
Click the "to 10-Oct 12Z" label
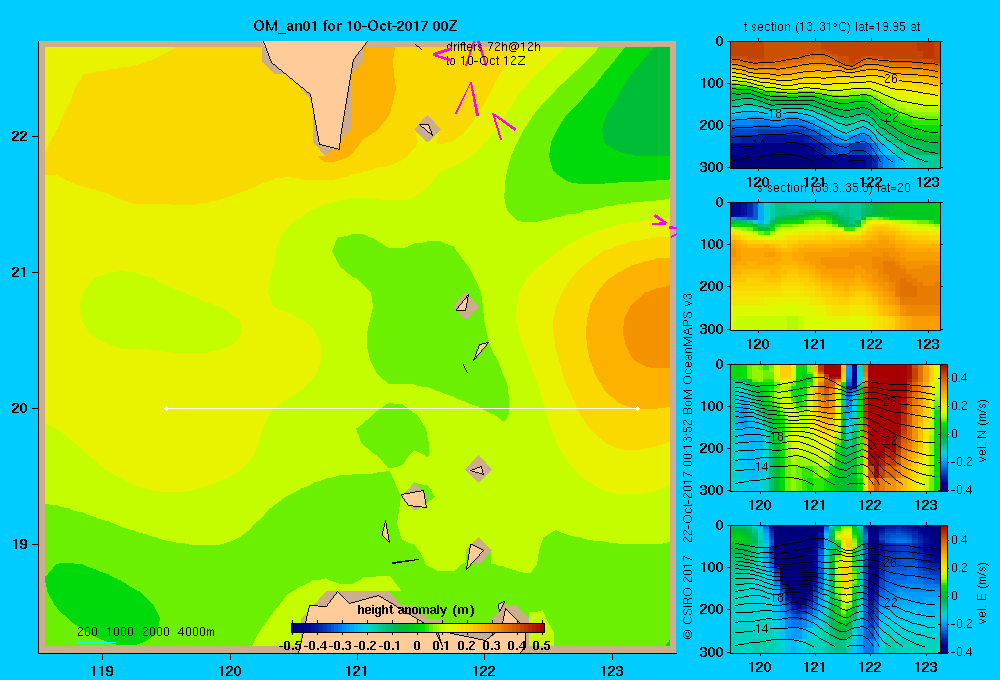point(485,61)
